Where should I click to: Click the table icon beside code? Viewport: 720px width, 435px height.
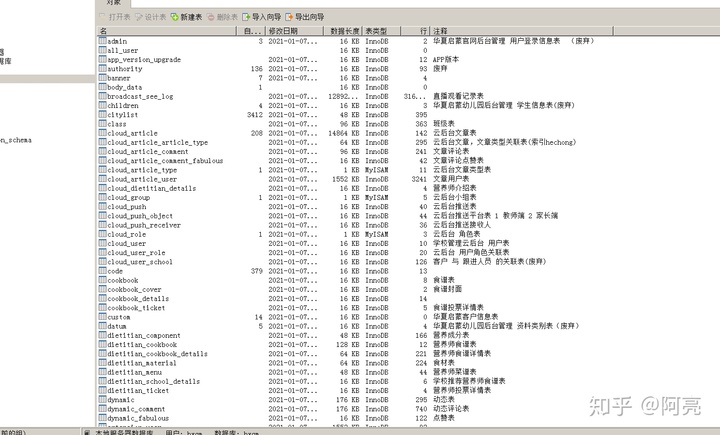point(102,270)
